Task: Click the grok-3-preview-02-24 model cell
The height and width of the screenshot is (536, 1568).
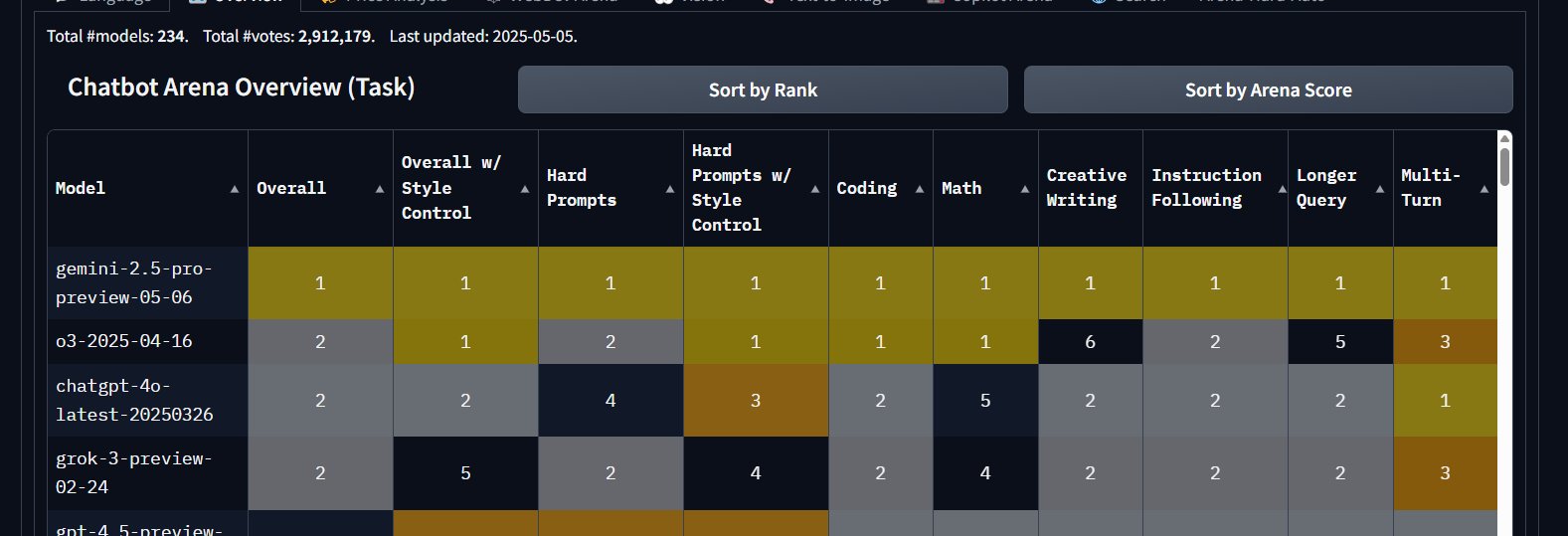Action: point(147,473)
